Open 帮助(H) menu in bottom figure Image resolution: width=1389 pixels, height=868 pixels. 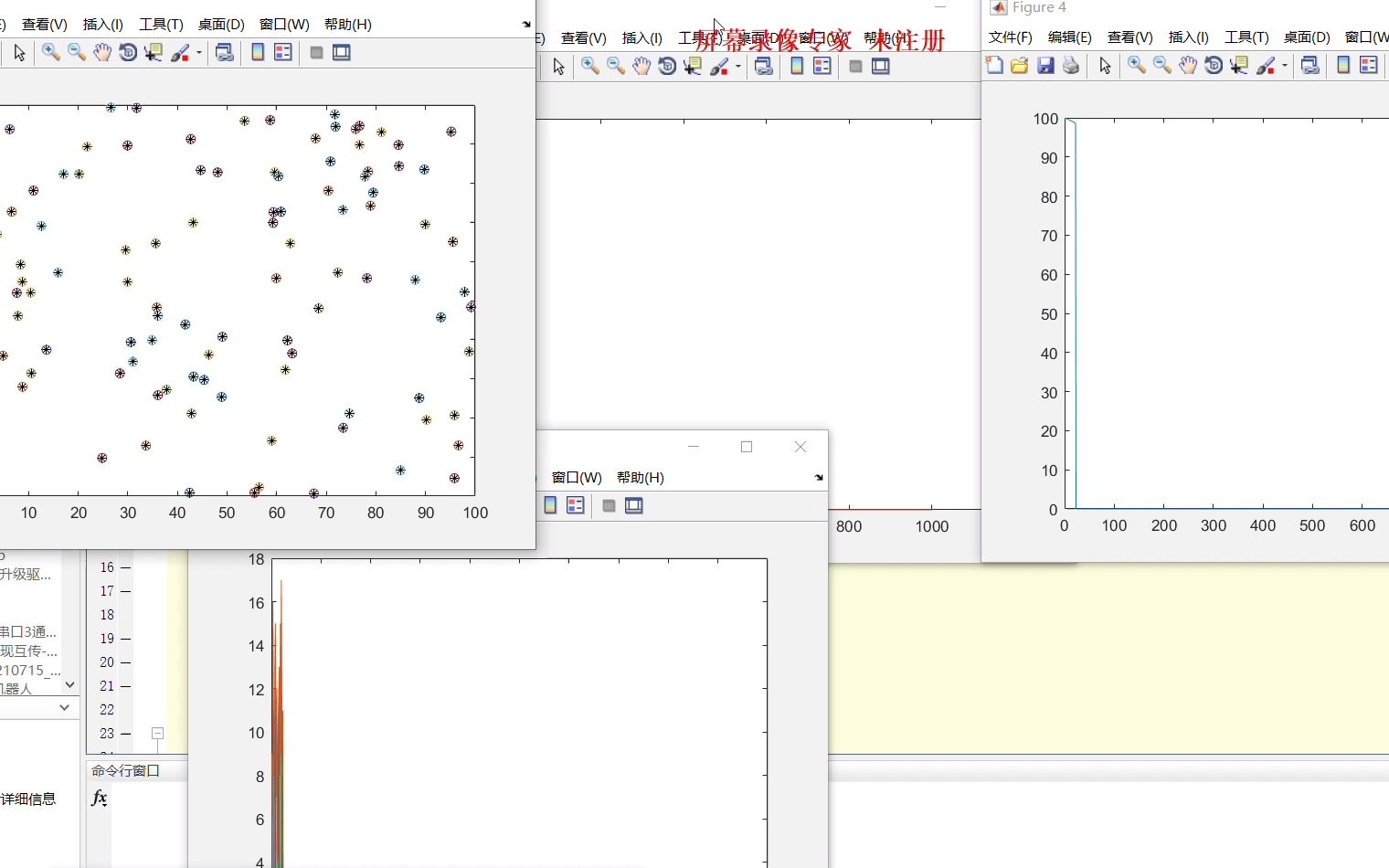coord(641,478)
